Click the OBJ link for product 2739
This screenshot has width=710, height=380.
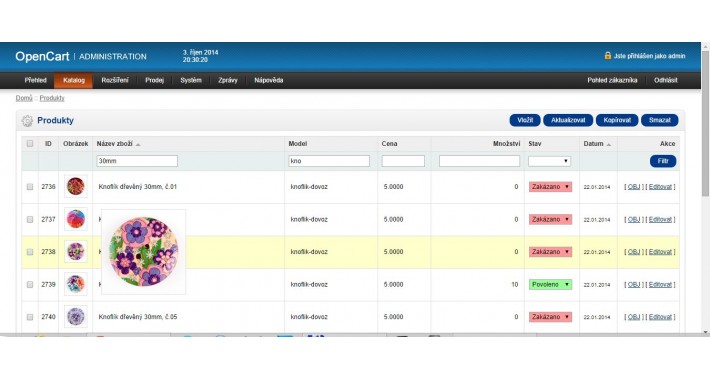[x=634, y=284]
